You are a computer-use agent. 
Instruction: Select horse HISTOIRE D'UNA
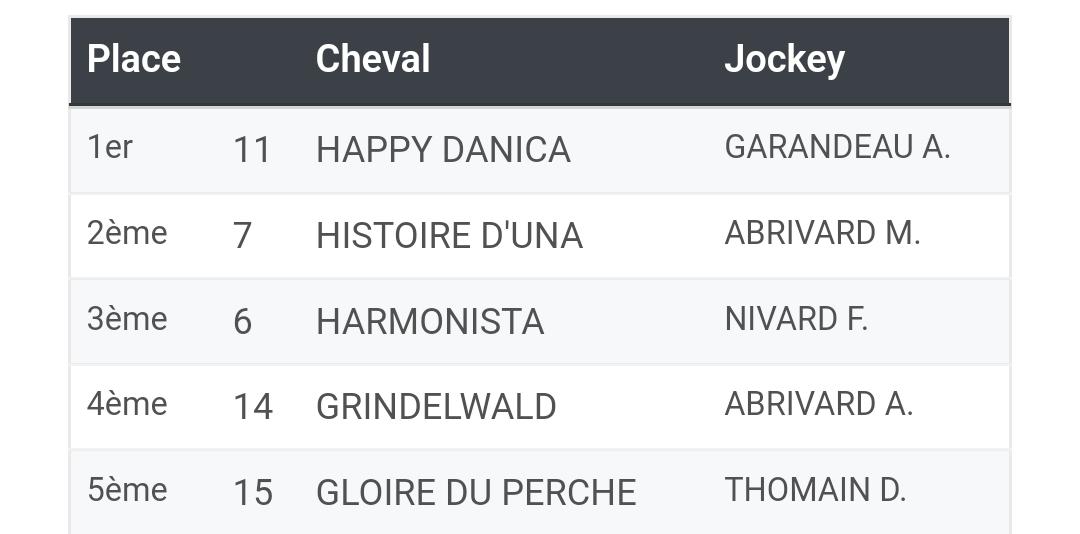tap(449, 236)
